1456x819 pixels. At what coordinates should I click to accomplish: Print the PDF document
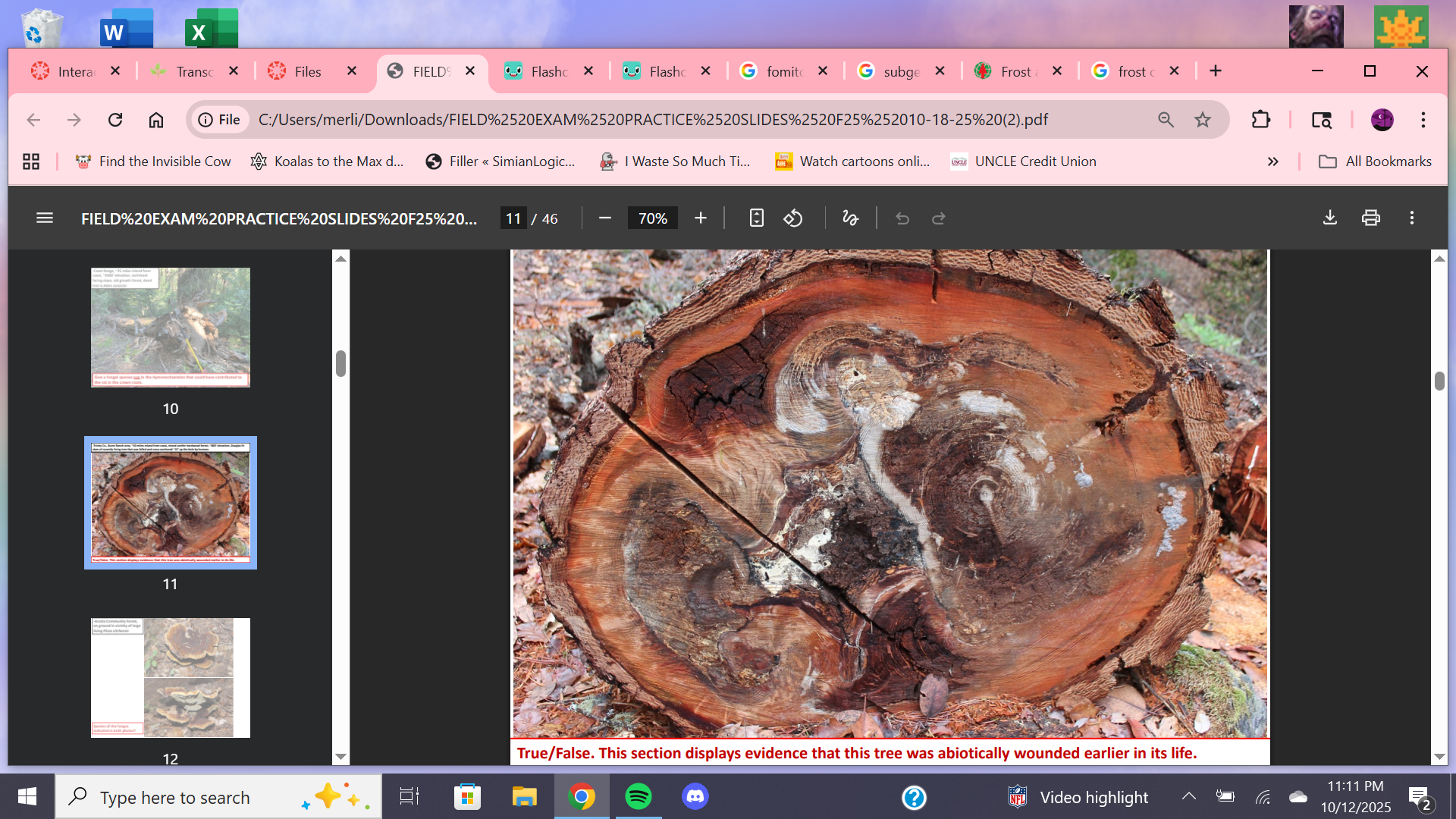(x=1370, y=218)
